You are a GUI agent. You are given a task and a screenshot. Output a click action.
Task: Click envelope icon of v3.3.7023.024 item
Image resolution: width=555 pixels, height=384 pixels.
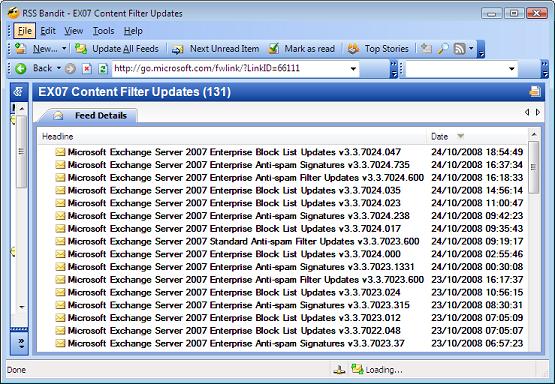pos(61,292)
